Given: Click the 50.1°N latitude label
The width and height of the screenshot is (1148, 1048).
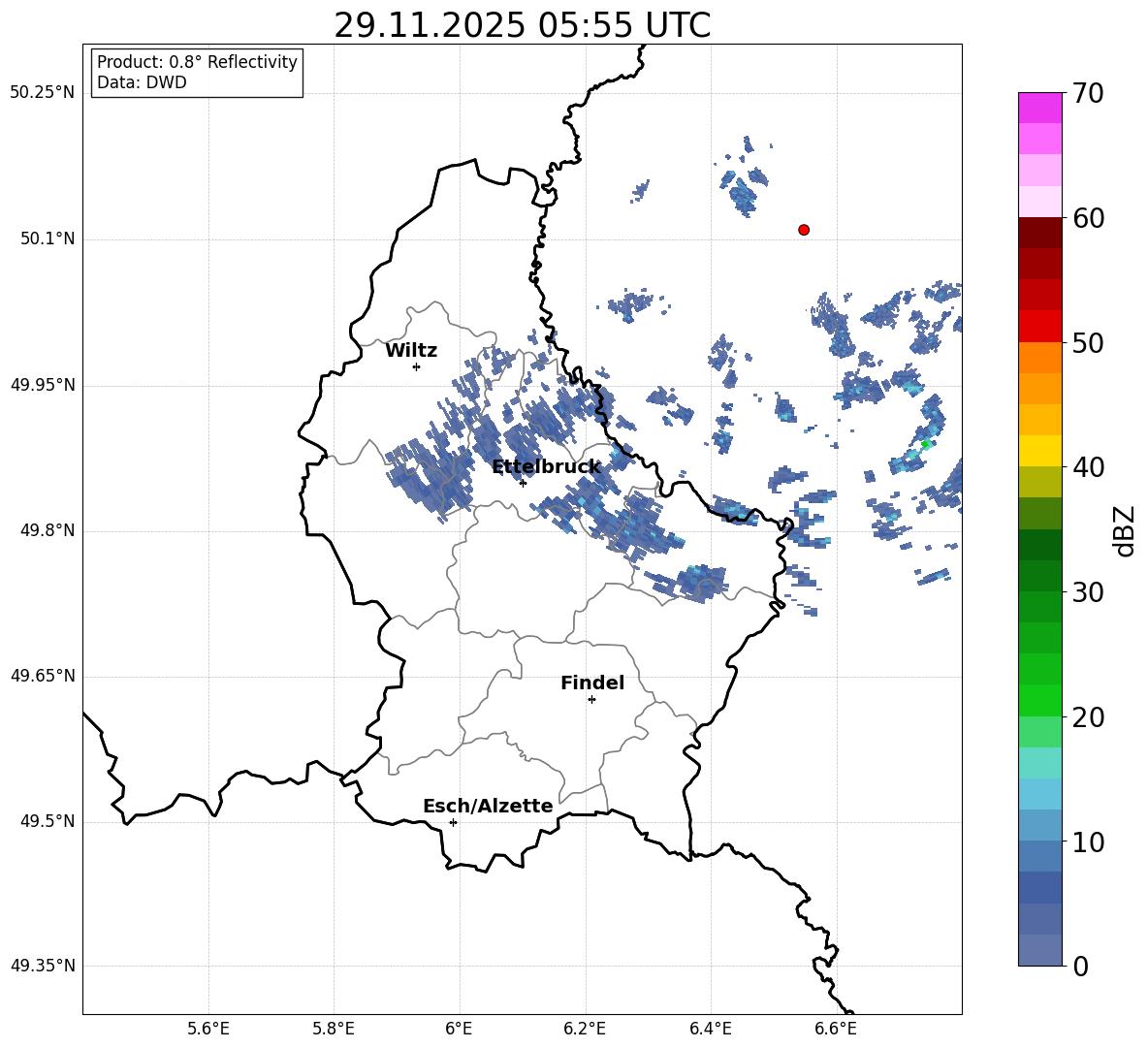Looking at the screenshot, I should point(48,238).
